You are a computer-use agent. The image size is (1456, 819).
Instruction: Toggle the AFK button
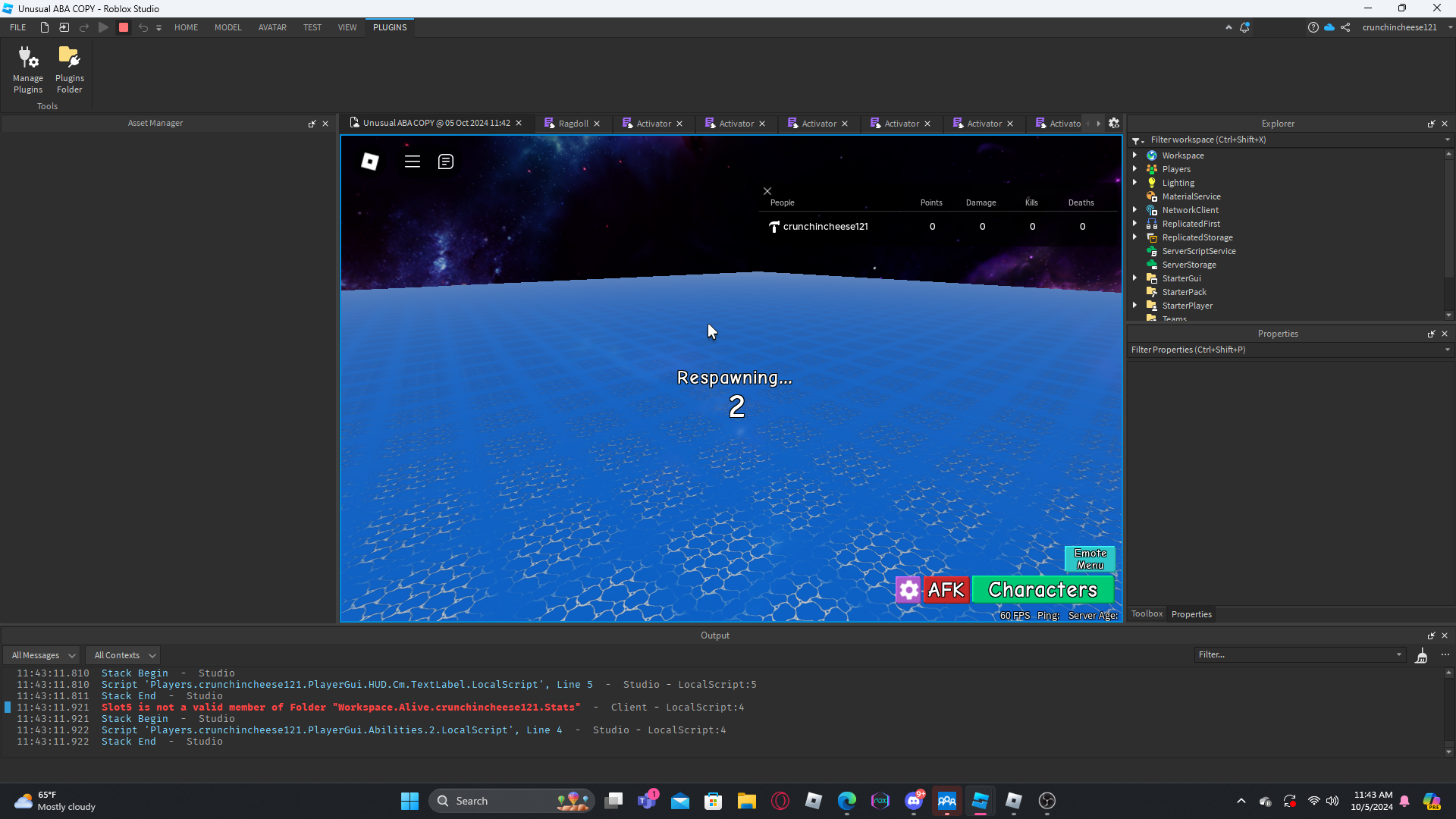946,589
